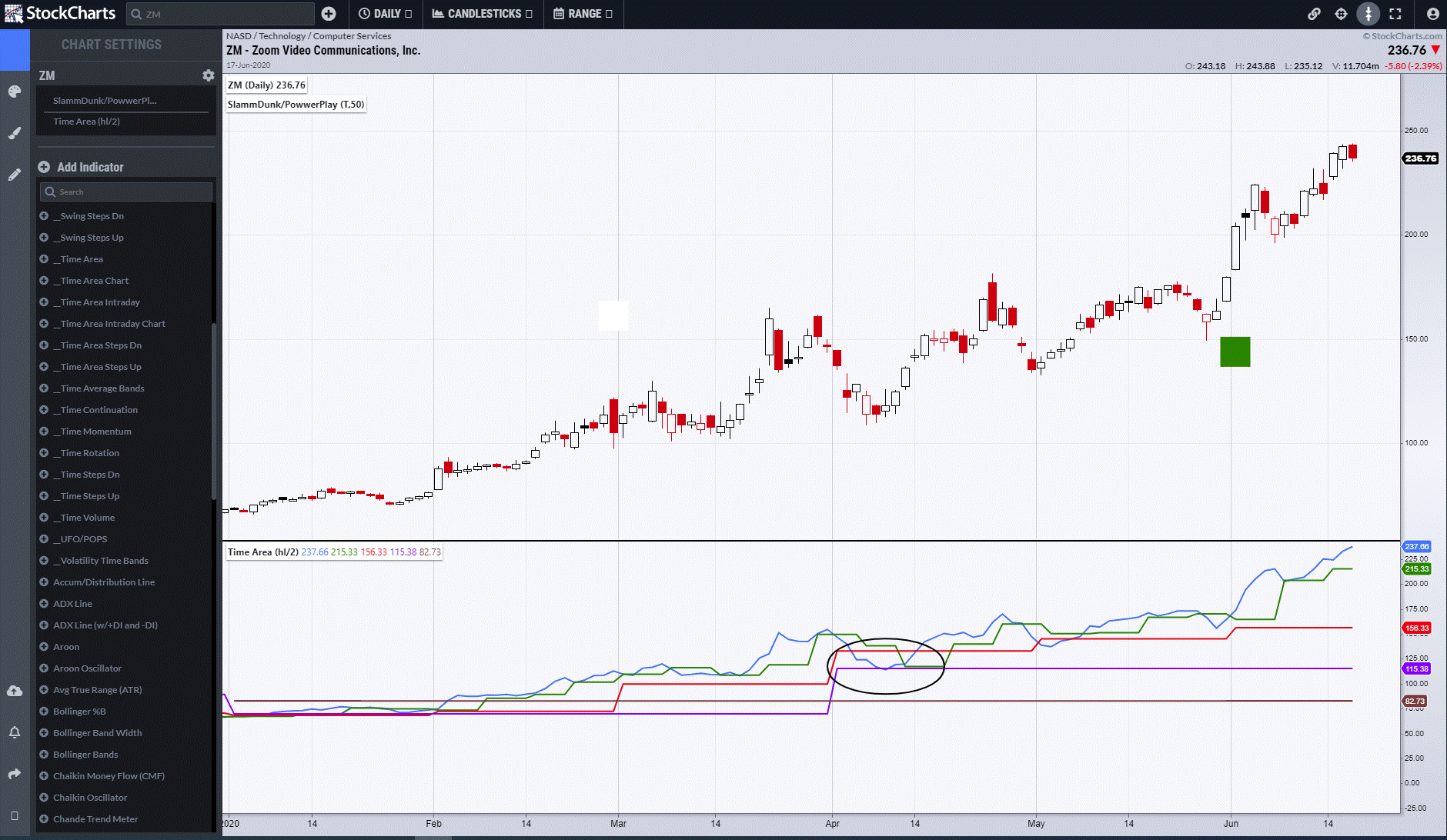Toggle the crosshair inspector tool
Screen dimensions: 1447x840
(1341, 14)
